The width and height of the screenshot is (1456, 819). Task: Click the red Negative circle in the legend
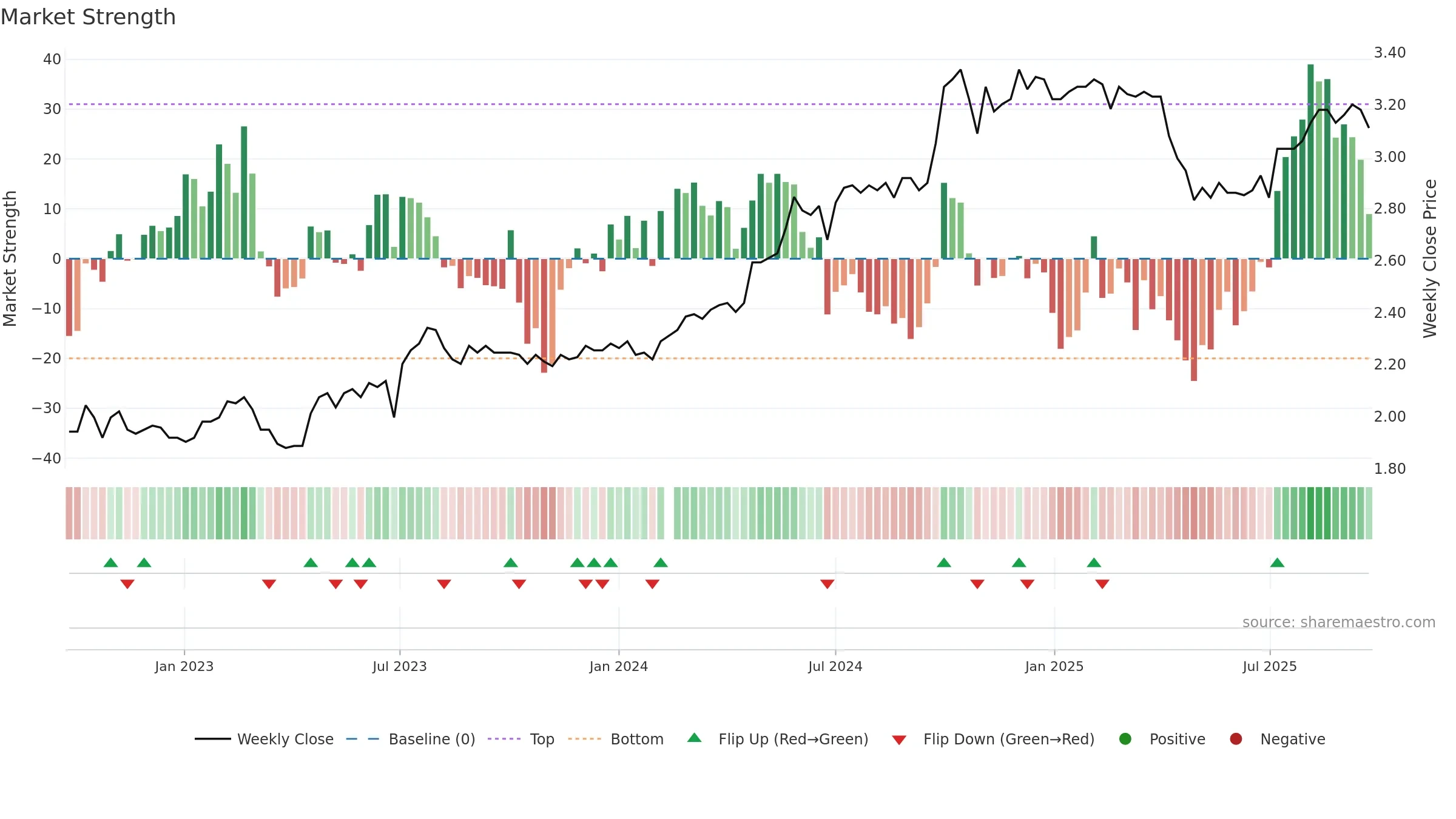click(1236, 739)
